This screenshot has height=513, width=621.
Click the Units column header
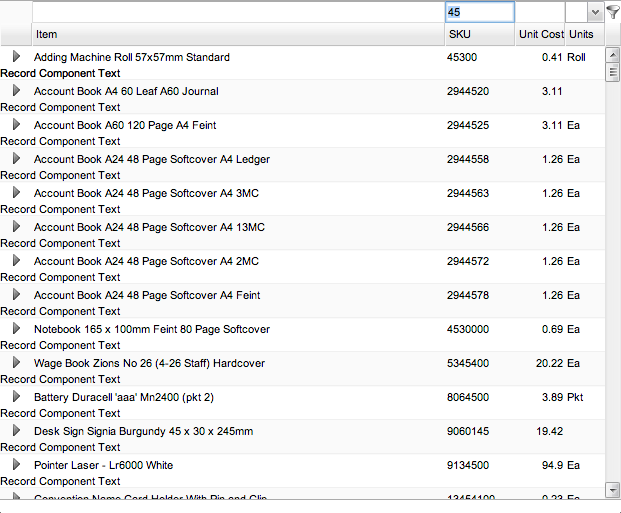(581, 34)
